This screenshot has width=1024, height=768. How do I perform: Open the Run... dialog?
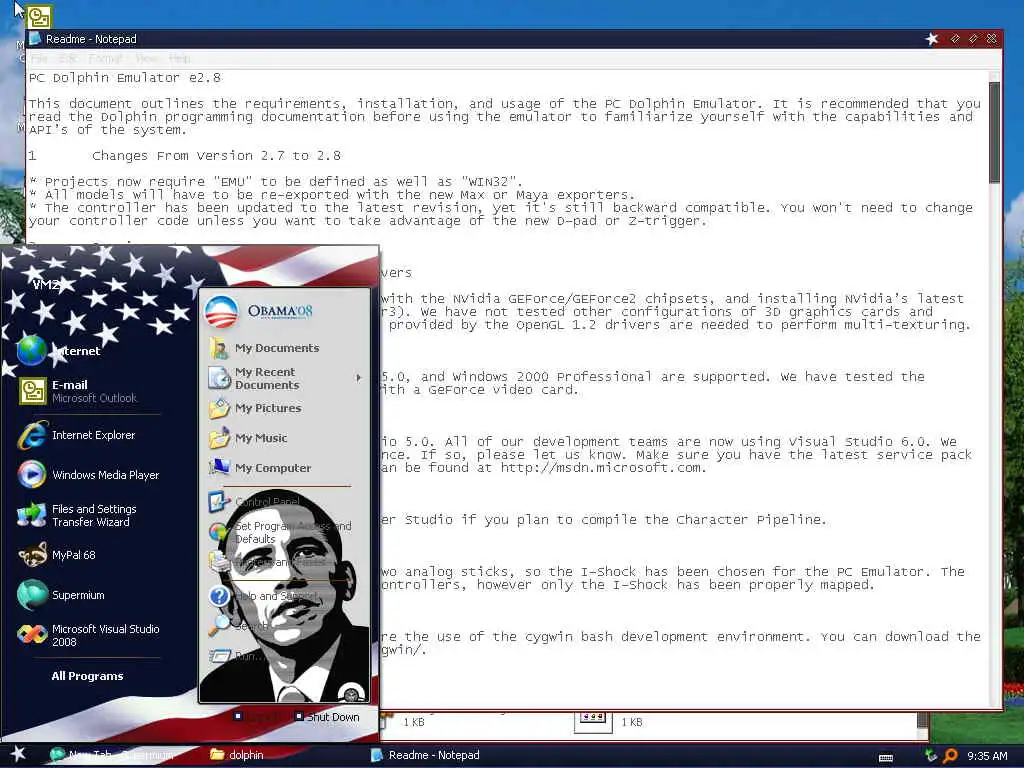pyautogui.click(x=234, y=656)
